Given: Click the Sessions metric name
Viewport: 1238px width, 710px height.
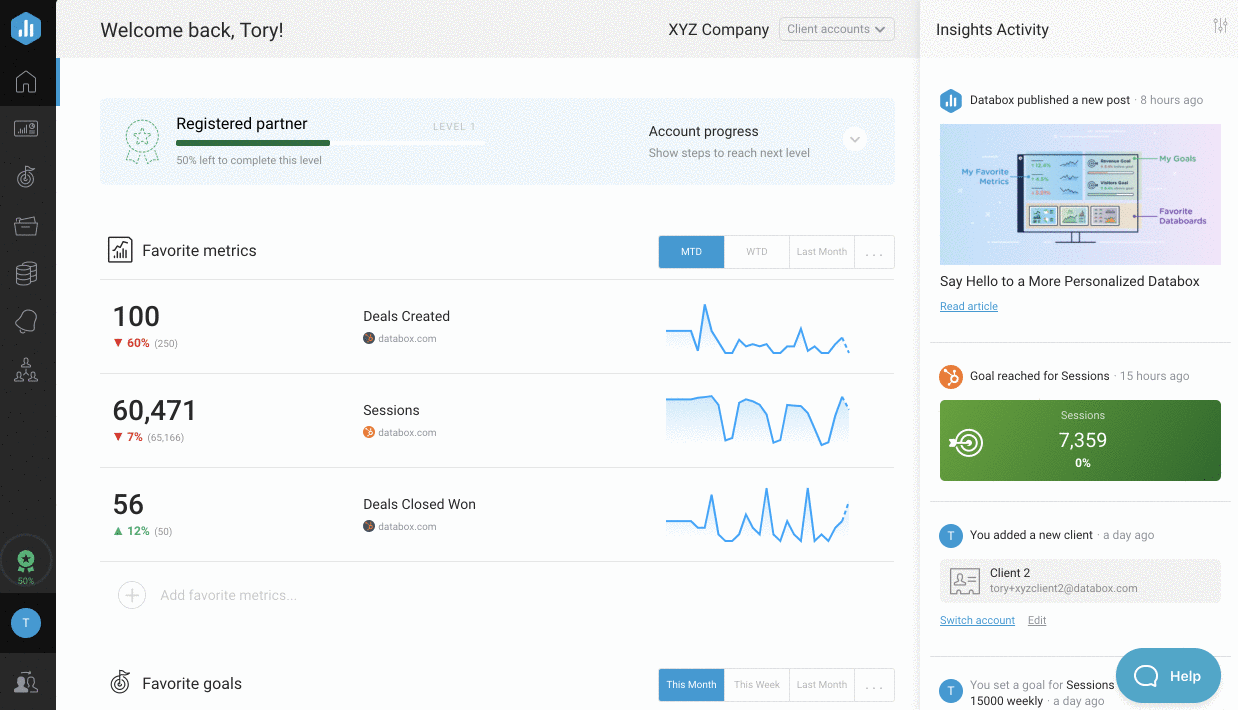Looking at the screenshot, I should pos(391,410).
